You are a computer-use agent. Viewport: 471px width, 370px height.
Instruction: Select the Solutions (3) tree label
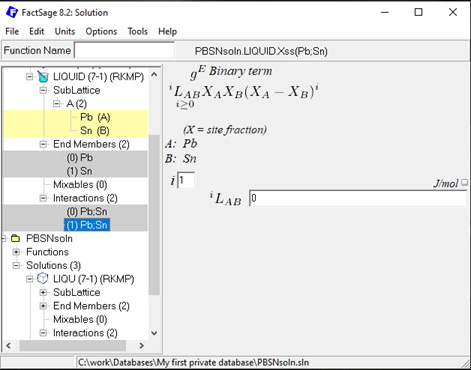coord(53,265)
